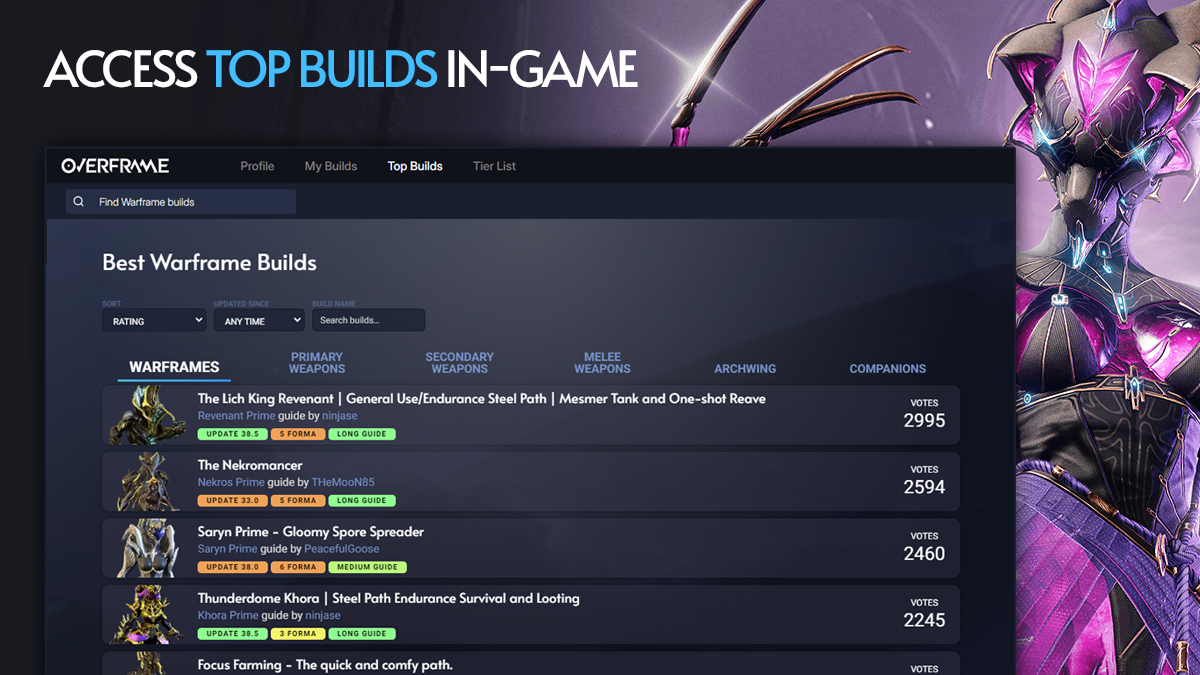
Task: Click Nekros Prime warframe link
Action: click(x=231, y=482)
